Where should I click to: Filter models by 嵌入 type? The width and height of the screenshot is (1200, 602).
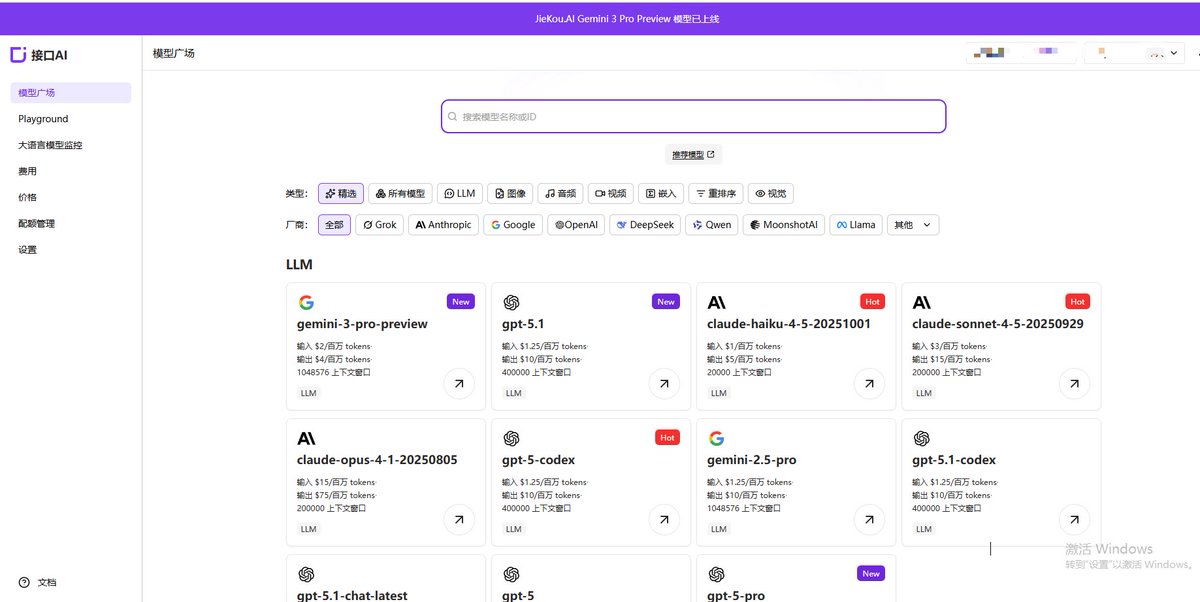661,193
